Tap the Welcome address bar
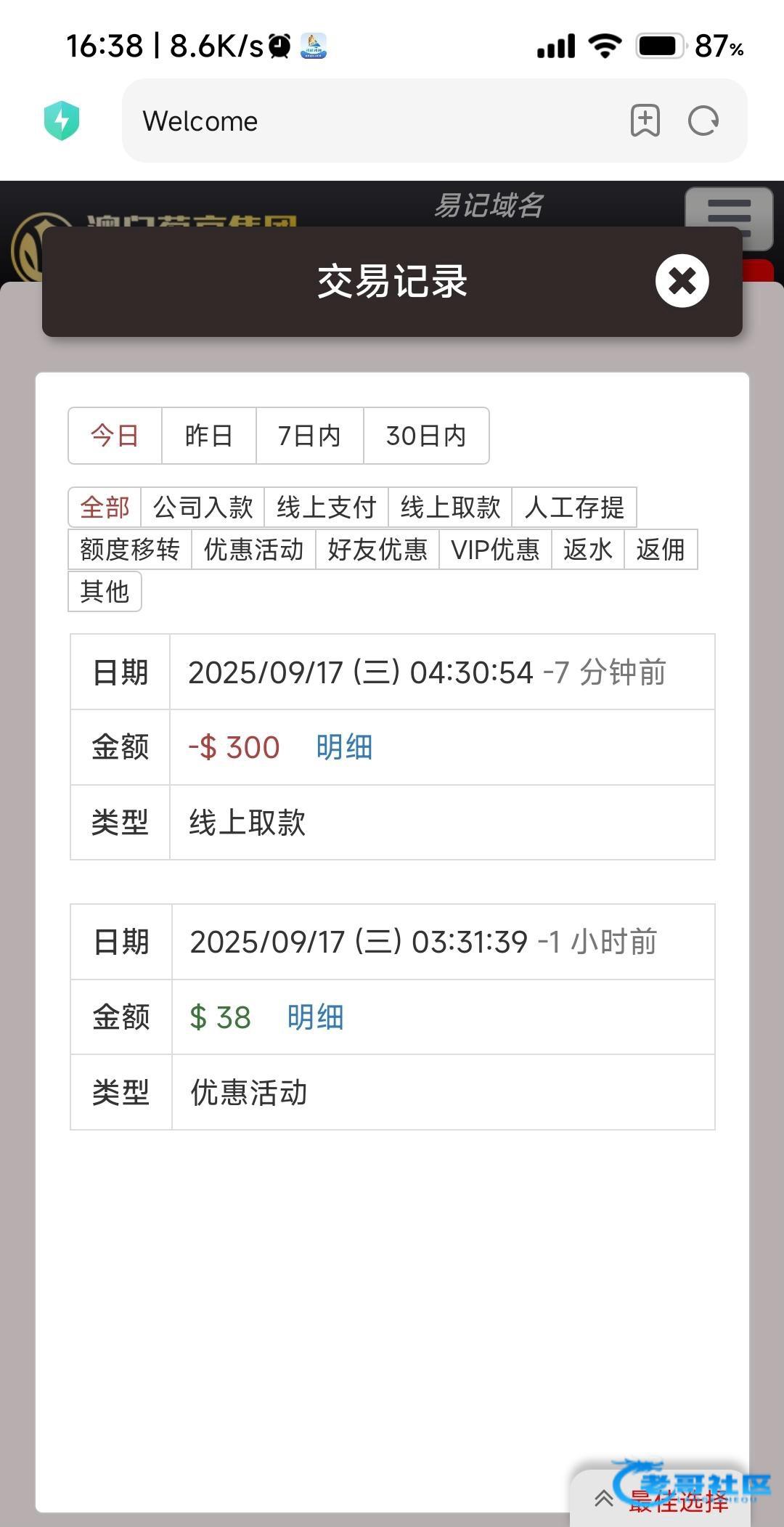784x1527 pixels. (x=363, y=121)
